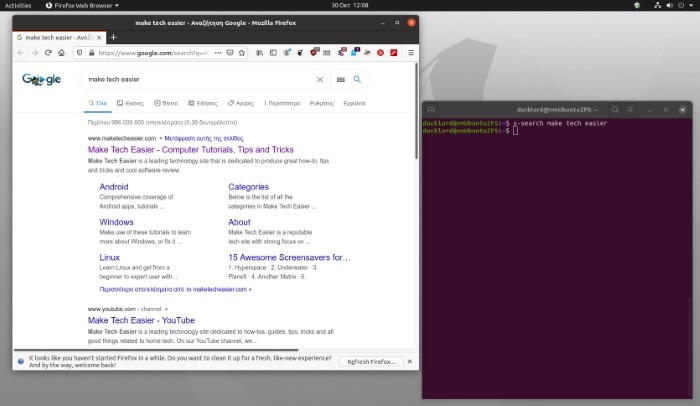
Task: Open the Firefox home page icon
Action: [62, 53]
